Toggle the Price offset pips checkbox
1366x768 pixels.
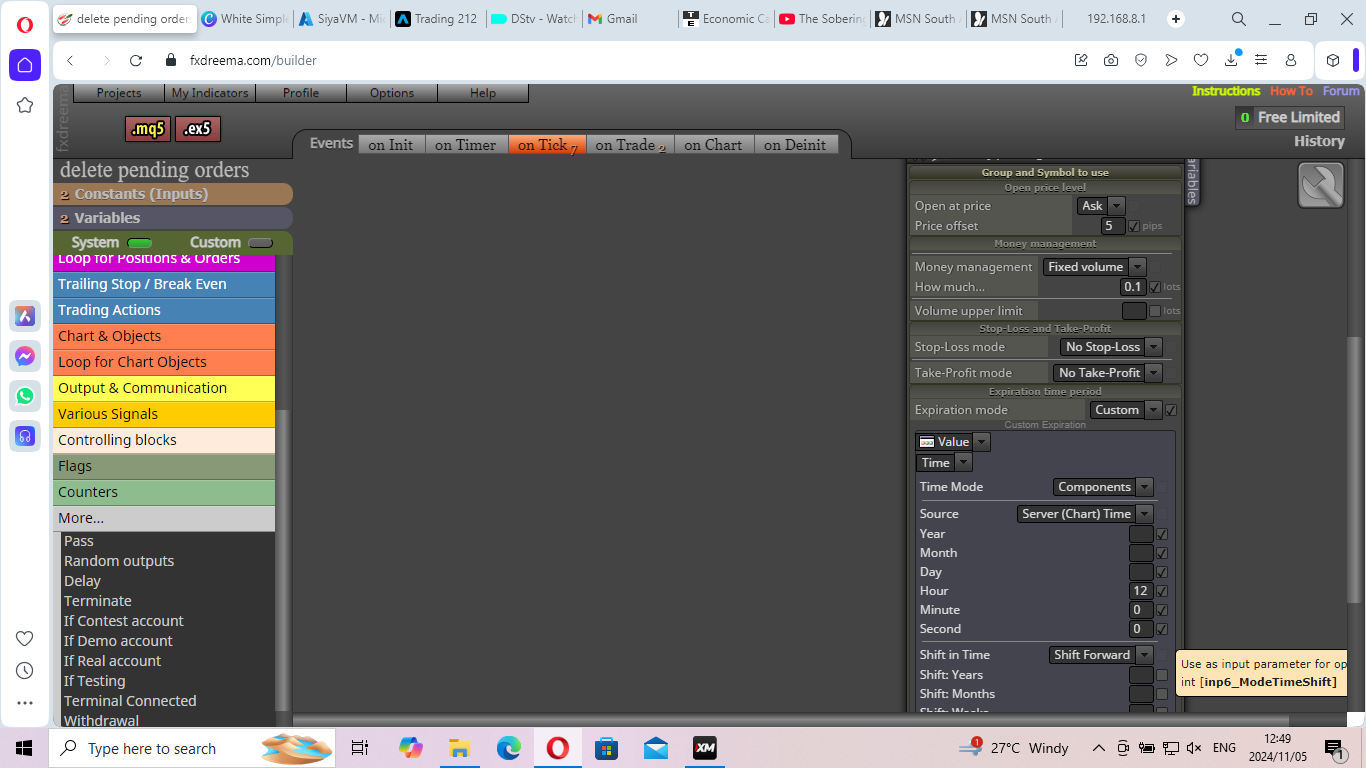(1134, 226)
